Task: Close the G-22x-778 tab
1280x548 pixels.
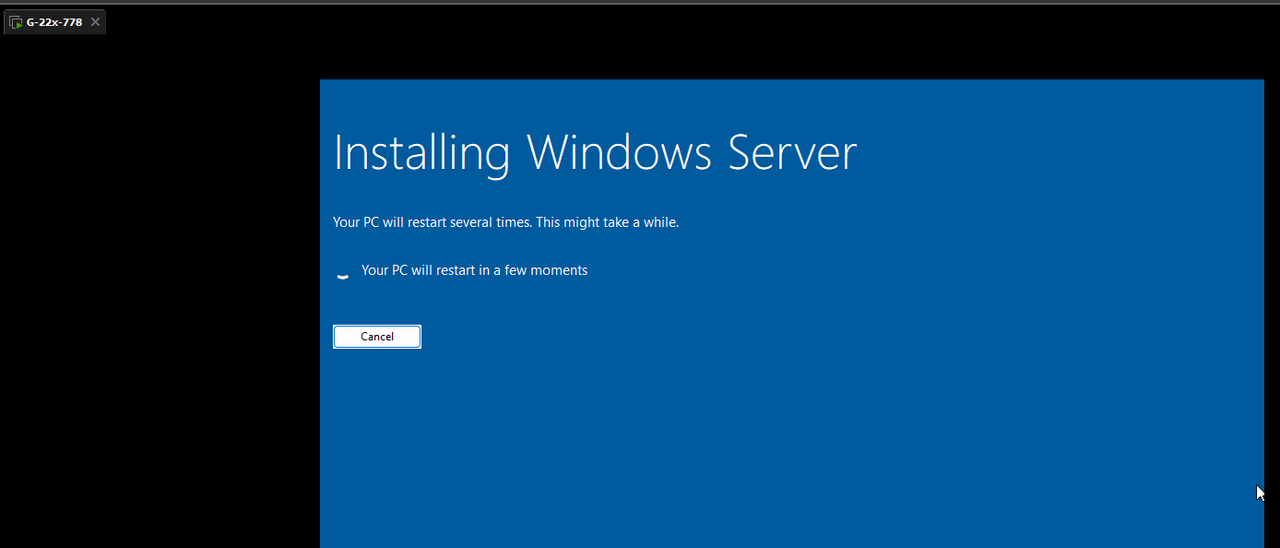Action: (95, 22)
